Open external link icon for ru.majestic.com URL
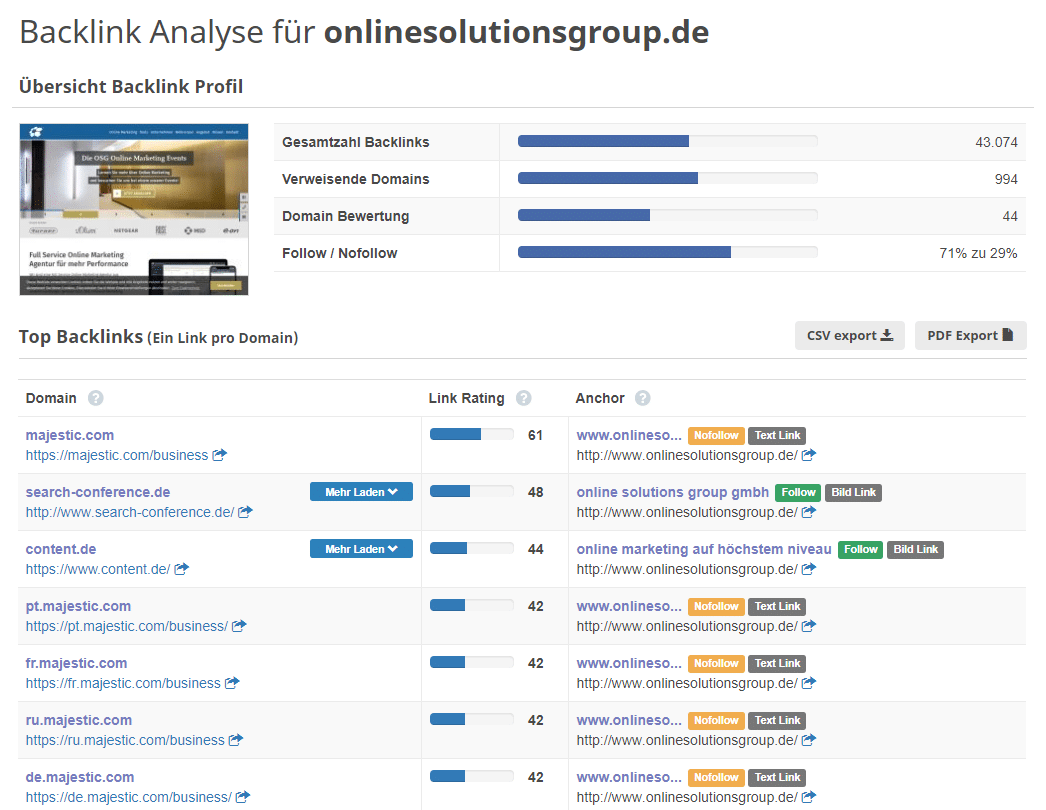Screen dimensions: 1046x810 coord(235,740)
